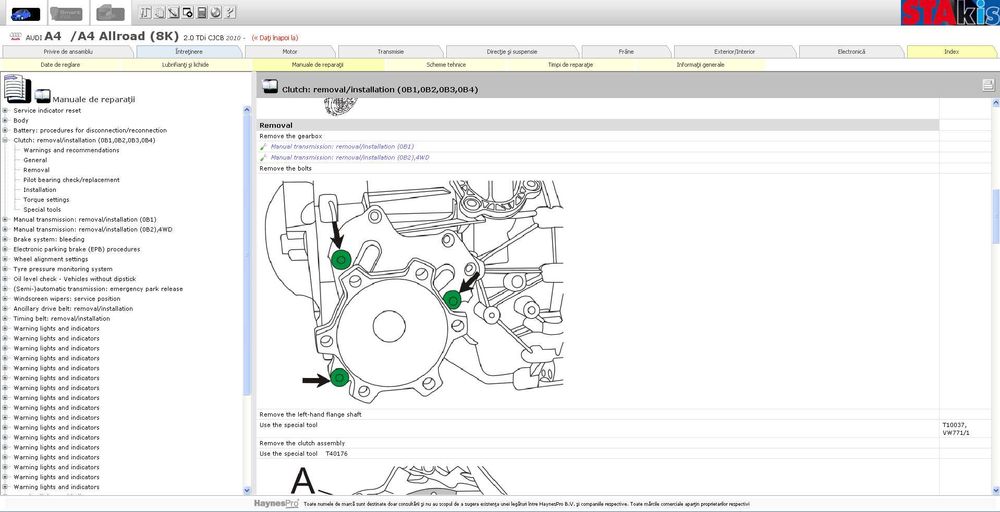Open the calculator toolbar icon
The height and width of the screenshot is (512, 1000).
pyautogui.click(x=202, y=12)
